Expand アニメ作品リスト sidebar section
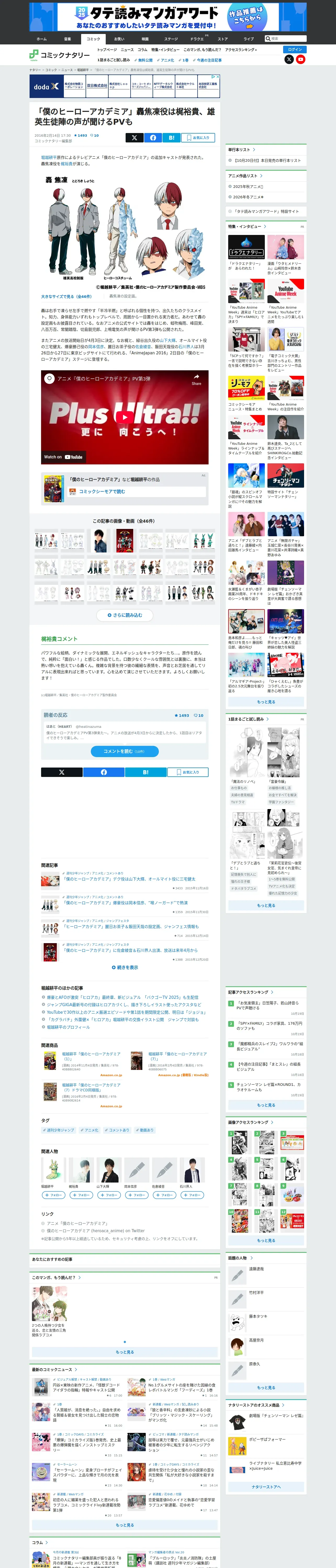Screen dimensions: 336x1568 [x=245, y=176]
